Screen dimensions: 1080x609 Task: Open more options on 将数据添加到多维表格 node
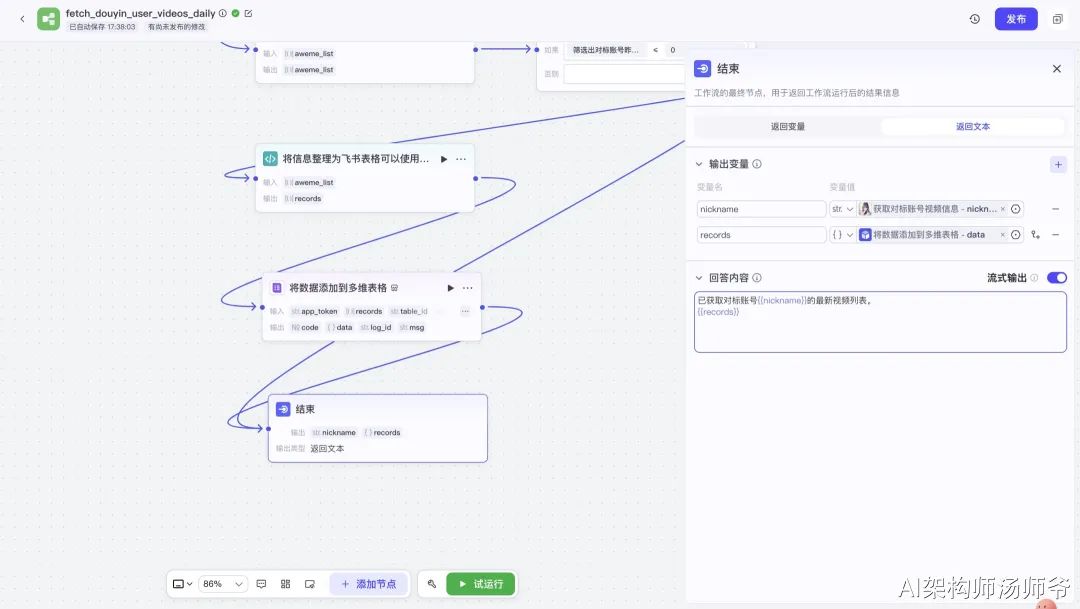click(468, 288)
